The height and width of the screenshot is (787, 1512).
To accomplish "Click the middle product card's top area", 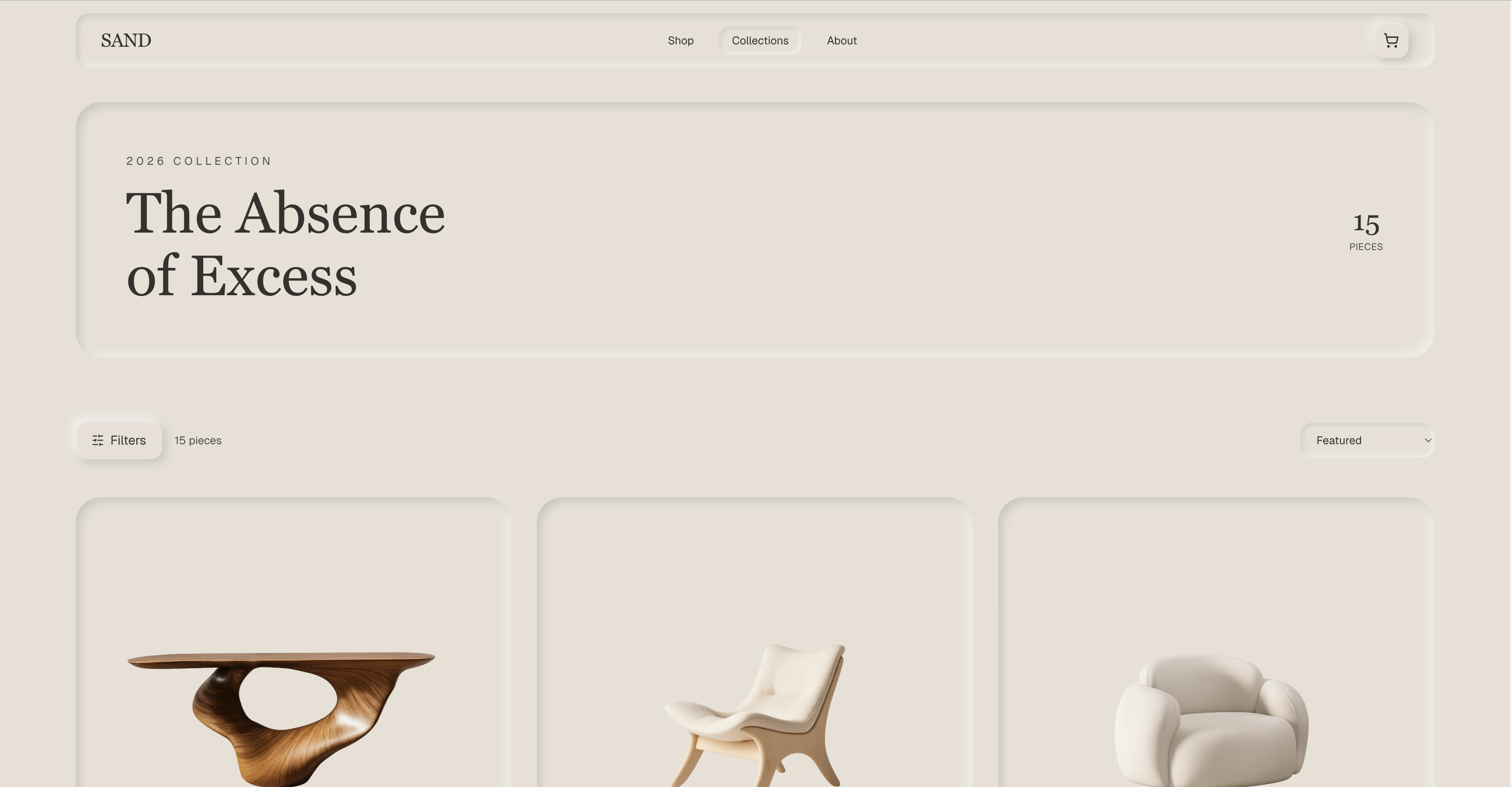I will click(755, 558).
